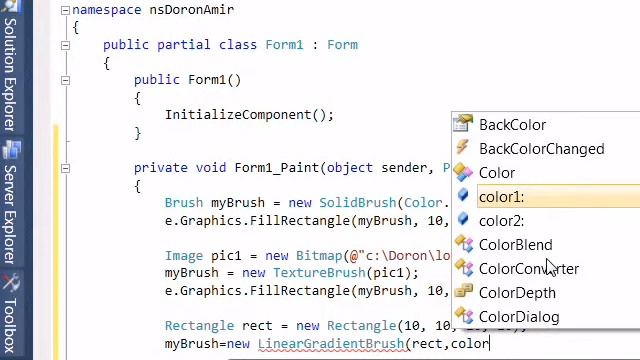This screenshot has width=640, height=360.
Task: Place cursor after typed word color
Action: 489,344
